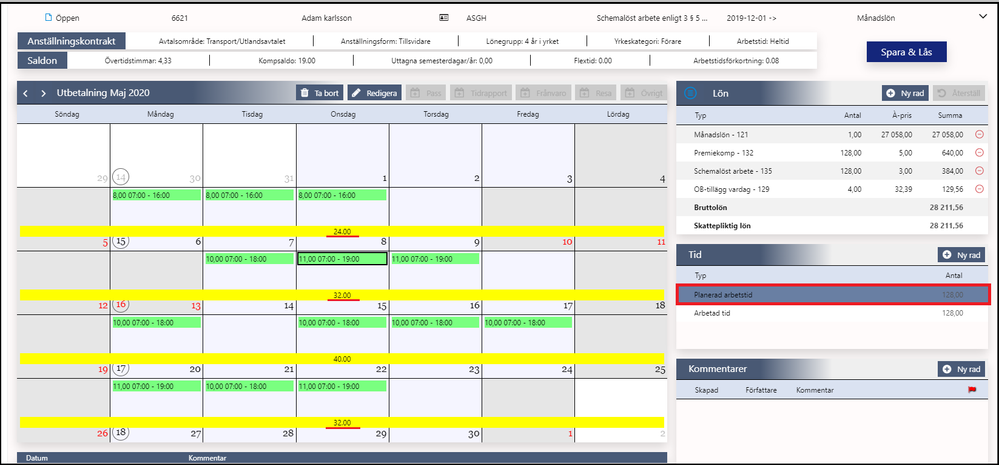999x465 pixels.
Task: Click the Flextid: 0.00 balance
Action: pos(593,61)
